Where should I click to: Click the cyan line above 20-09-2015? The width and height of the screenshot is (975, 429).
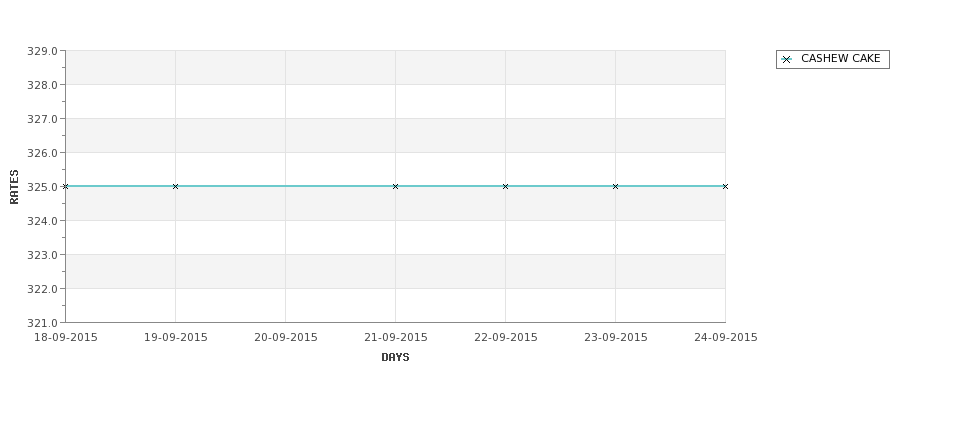(x=285, y=186)
